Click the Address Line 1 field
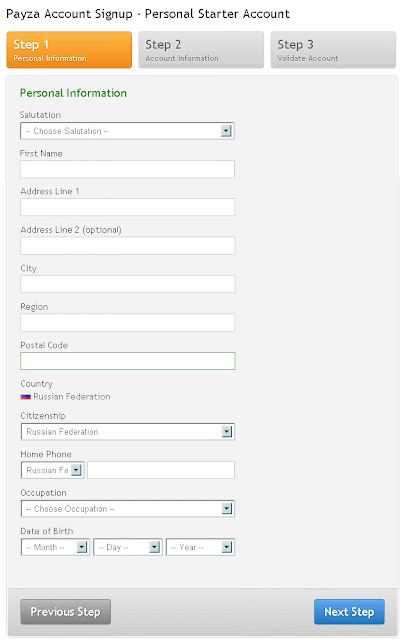Viewport: 402px width, 640px height. click(x=128, y=207)
